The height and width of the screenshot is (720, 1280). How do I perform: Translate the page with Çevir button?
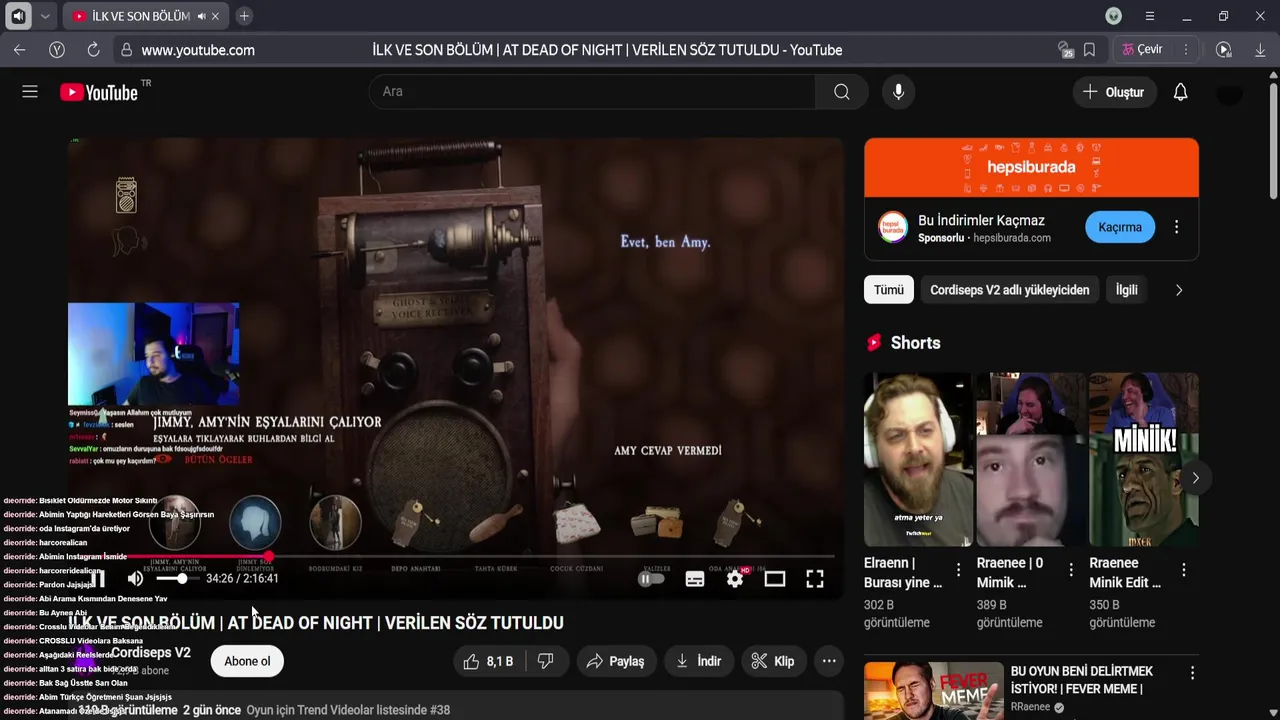tap(1142, 50)
